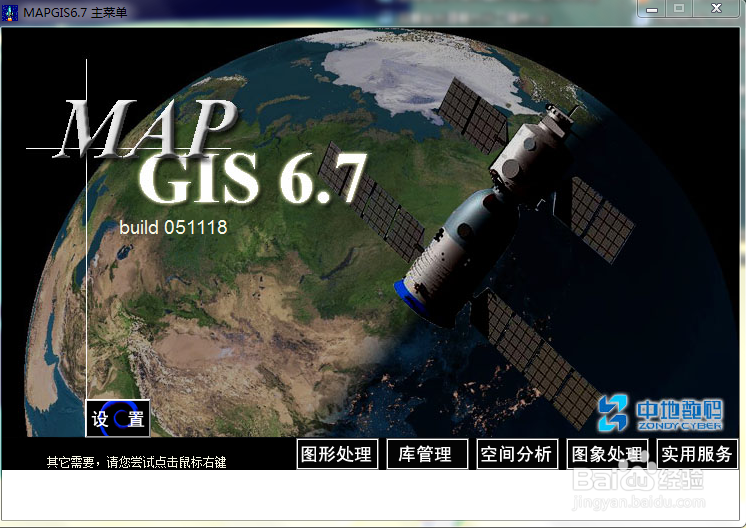Open the 库管理 menu
Screen dimensions: 746x528
click(427, 454)
